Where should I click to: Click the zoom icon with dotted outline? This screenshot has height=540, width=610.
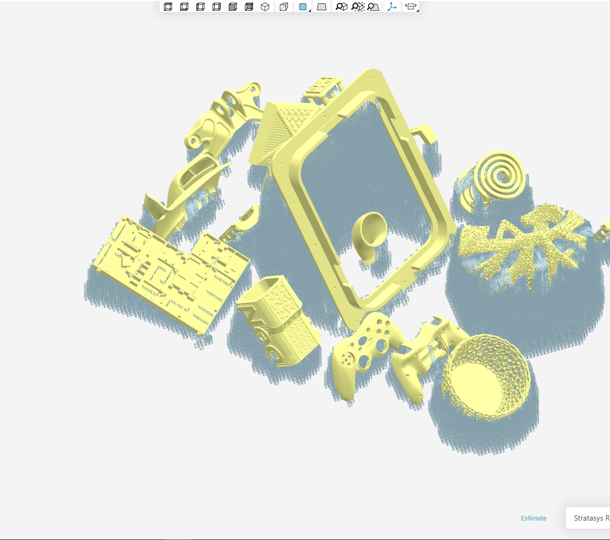[357, 7]
